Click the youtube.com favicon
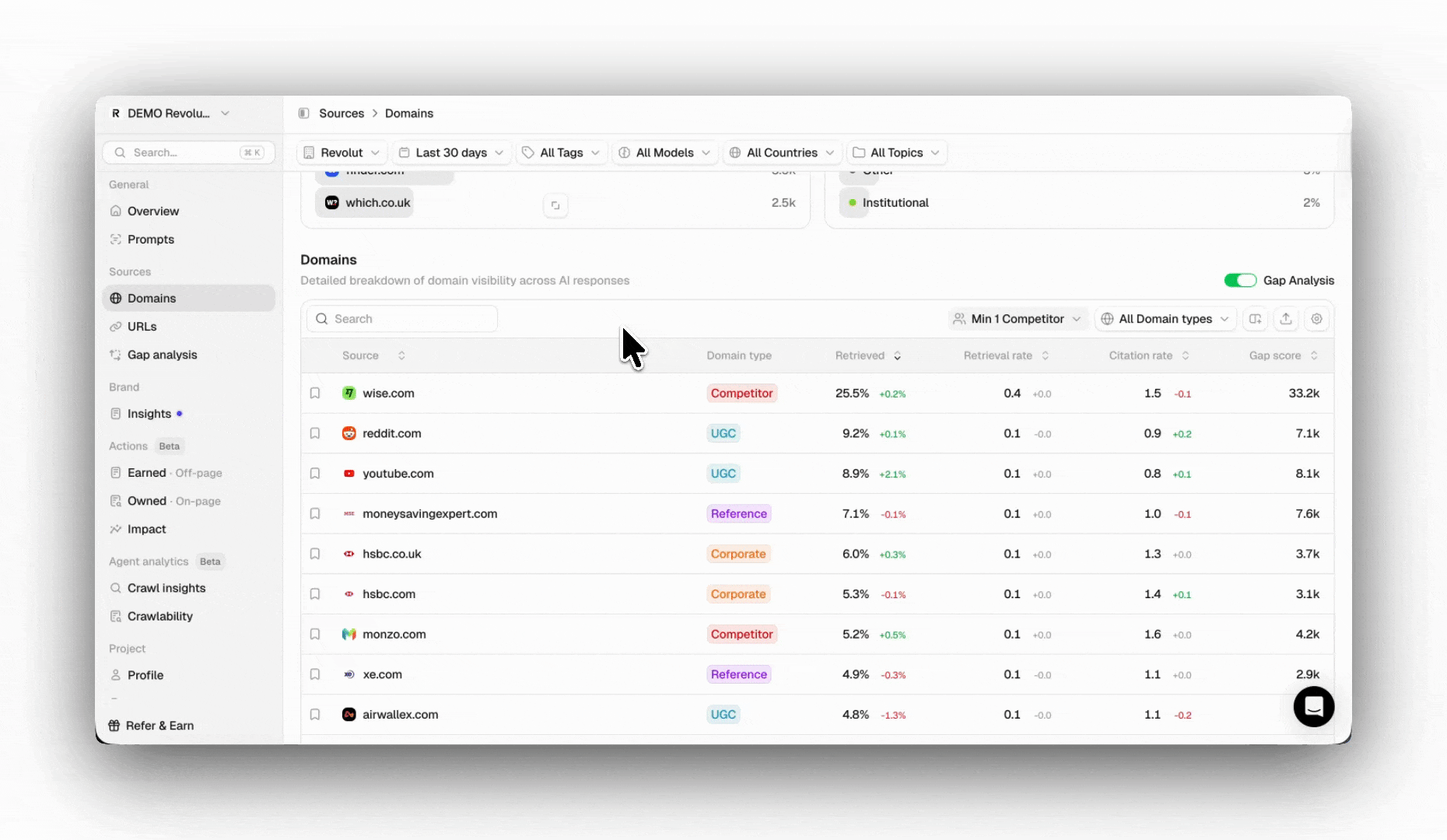This screenshot has height=840, width=1447. [349, 474]
